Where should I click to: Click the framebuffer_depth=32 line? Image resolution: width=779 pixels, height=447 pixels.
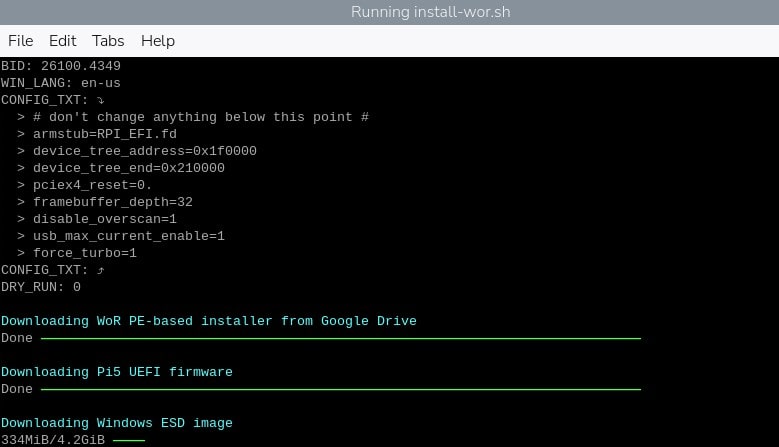click(112, 202)
